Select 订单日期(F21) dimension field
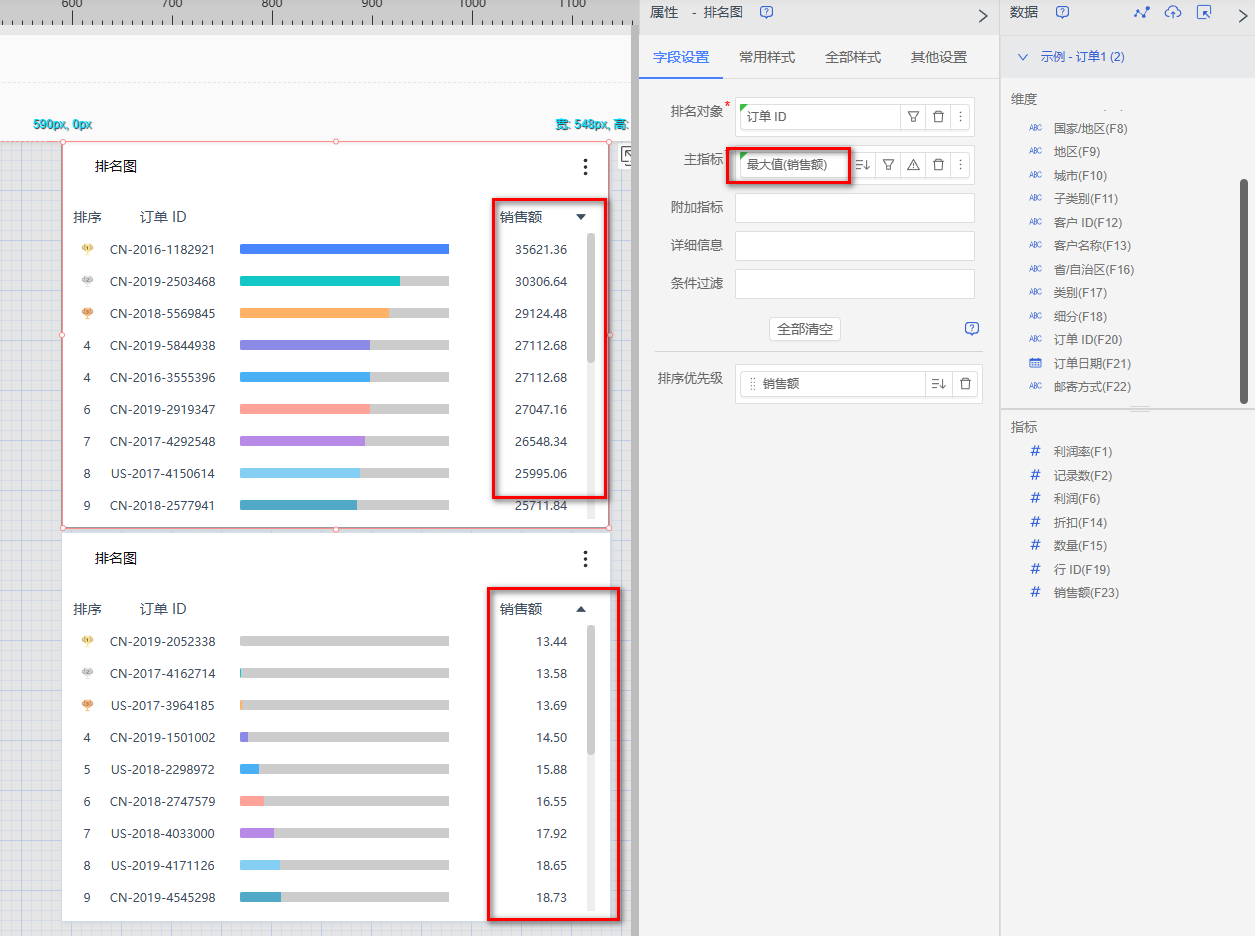Screen dimensions: 1255x936 (x=1091, y=363)
